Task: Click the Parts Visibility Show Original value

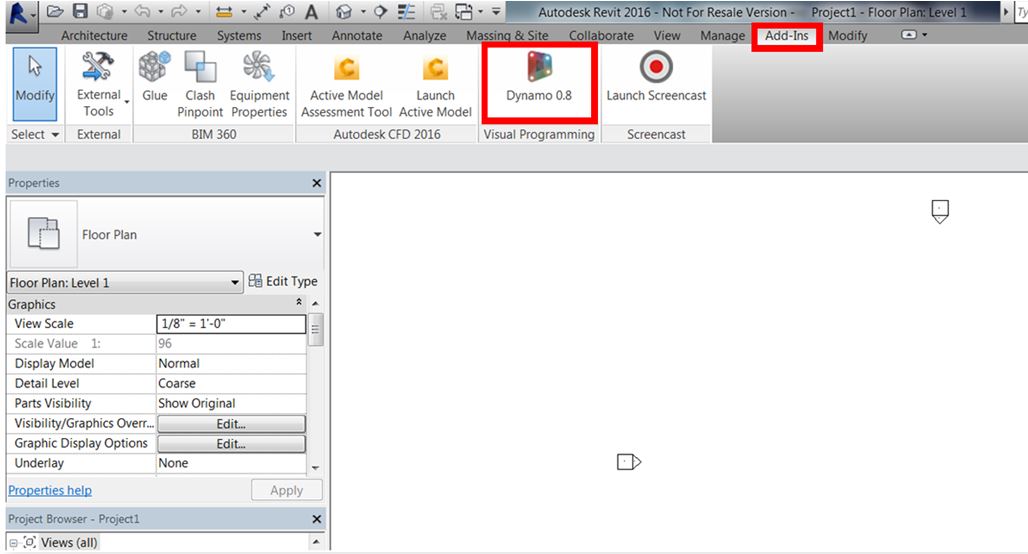Action: click(231, 403)
